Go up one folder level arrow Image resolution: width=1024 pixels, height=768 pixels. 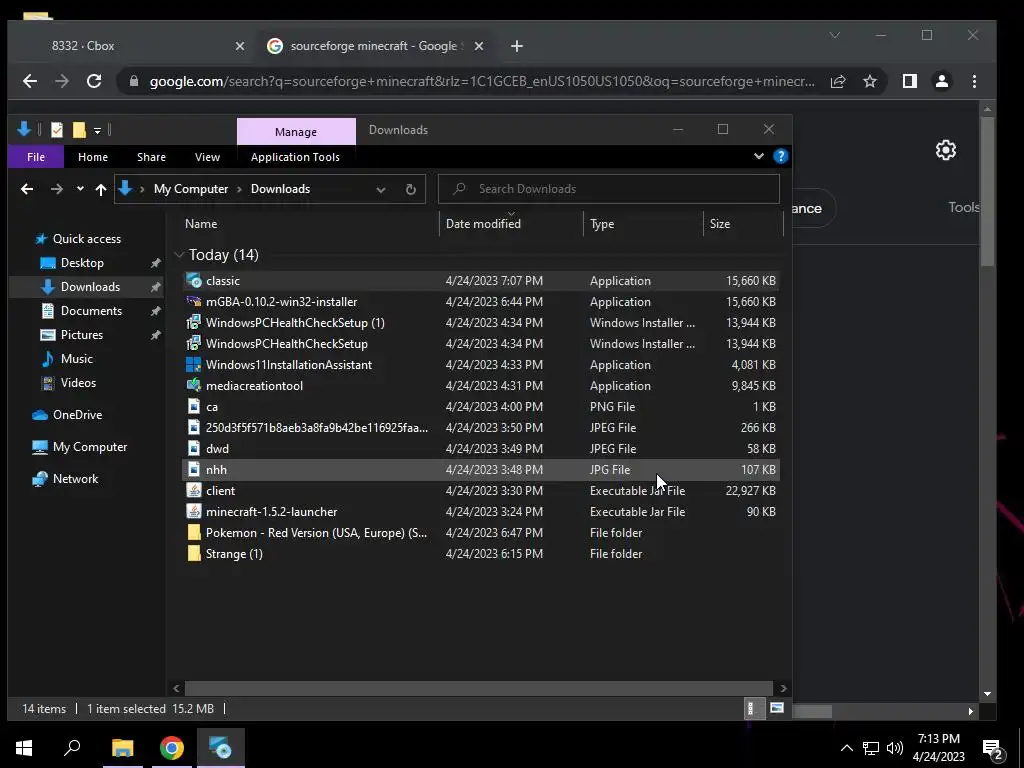tap(101, 189)
